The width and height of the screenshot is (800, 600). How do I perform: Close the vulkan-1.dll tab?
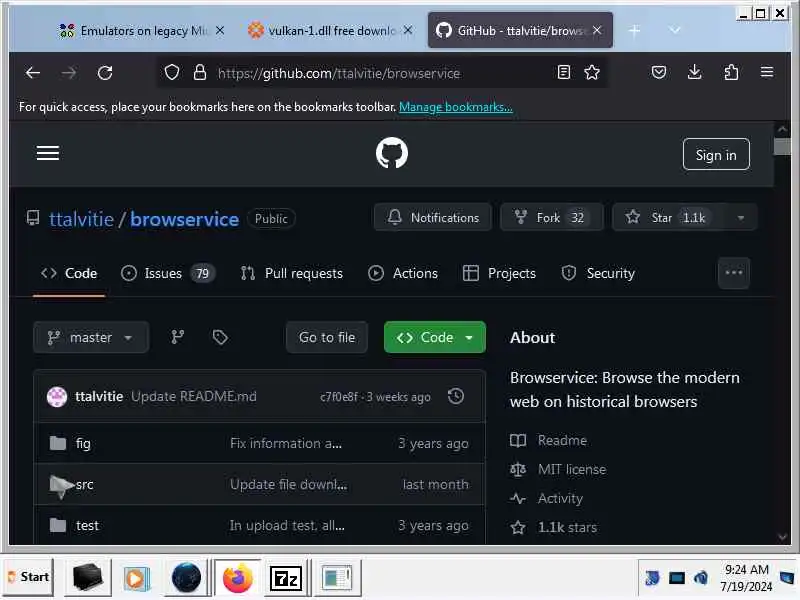pyautogui.click(x=408, y=31)
